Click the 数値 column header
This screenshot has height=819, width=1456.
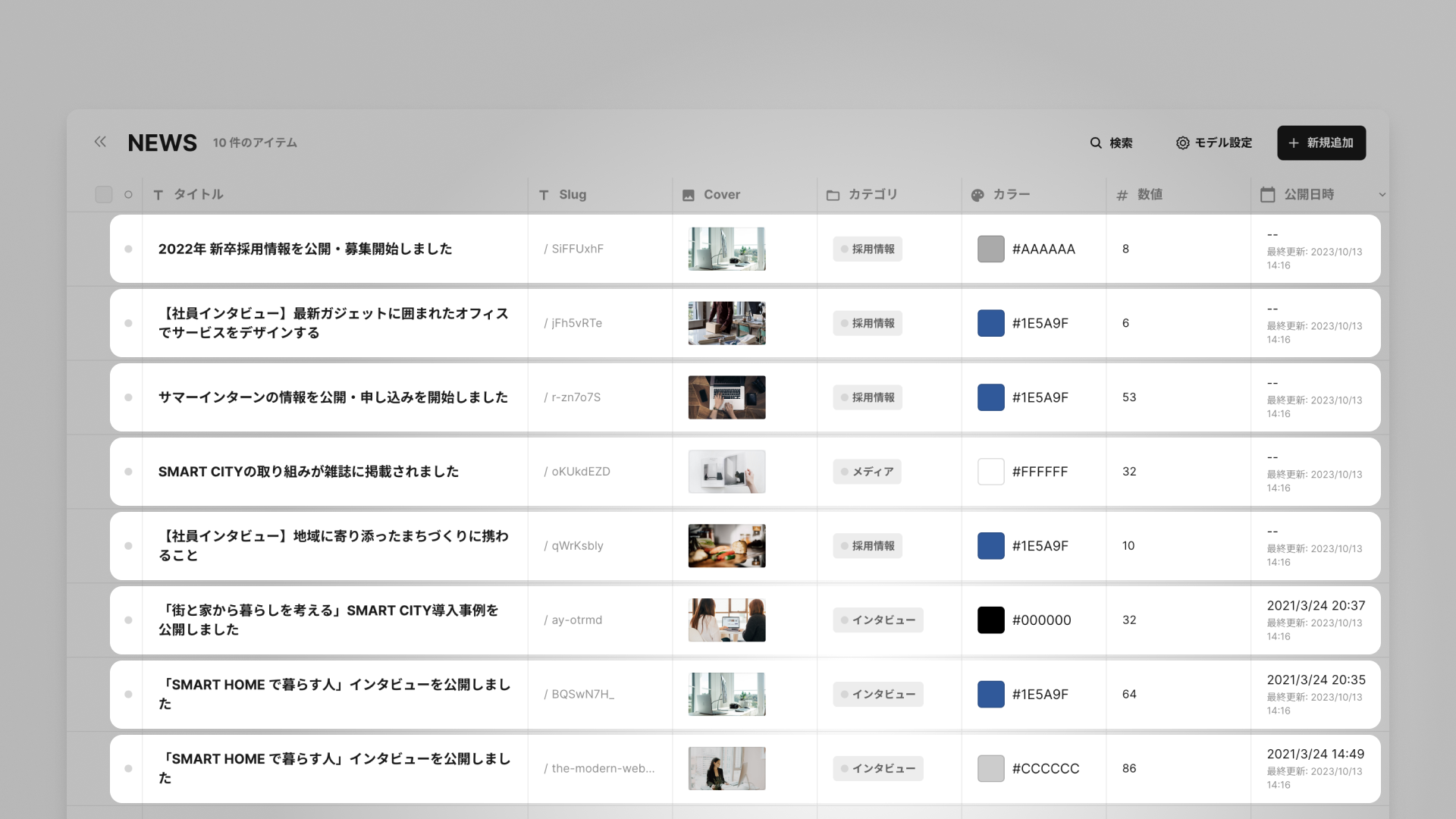tap(1150, 194)
